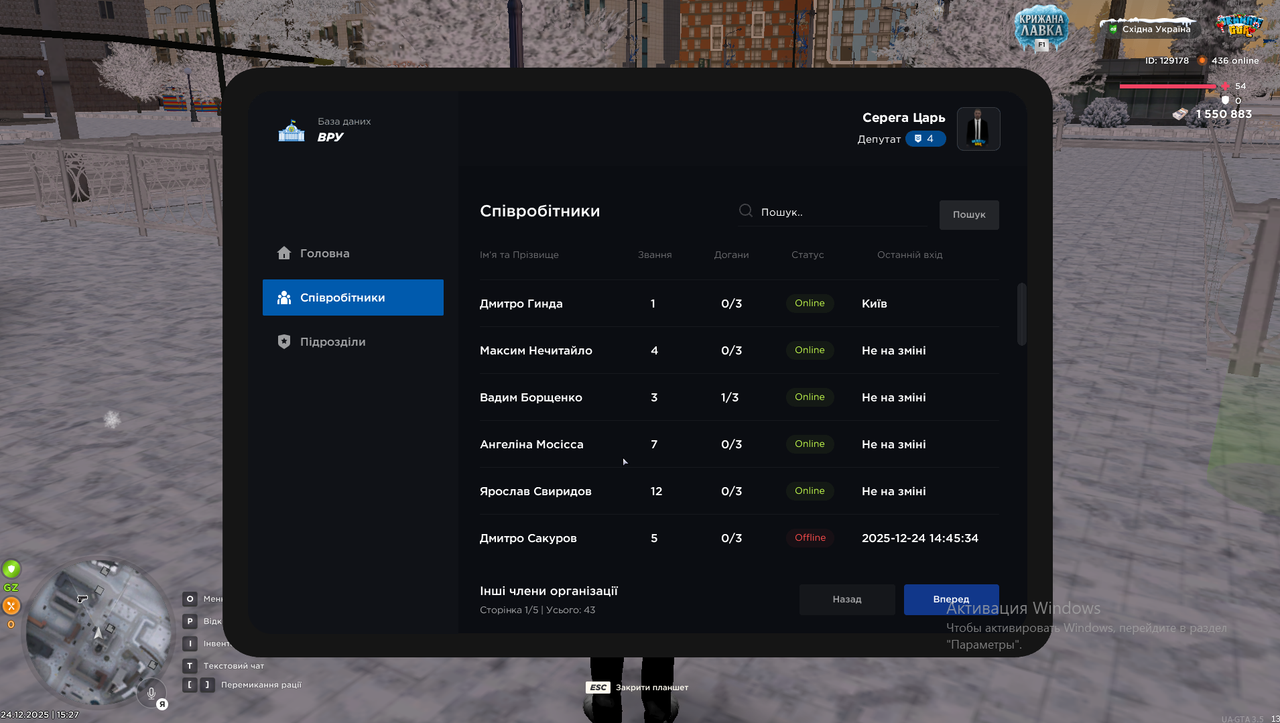Click the blue rank badge showing 4
The width and height of the screenshot is (1280, 723).
[x=926, y=139]
